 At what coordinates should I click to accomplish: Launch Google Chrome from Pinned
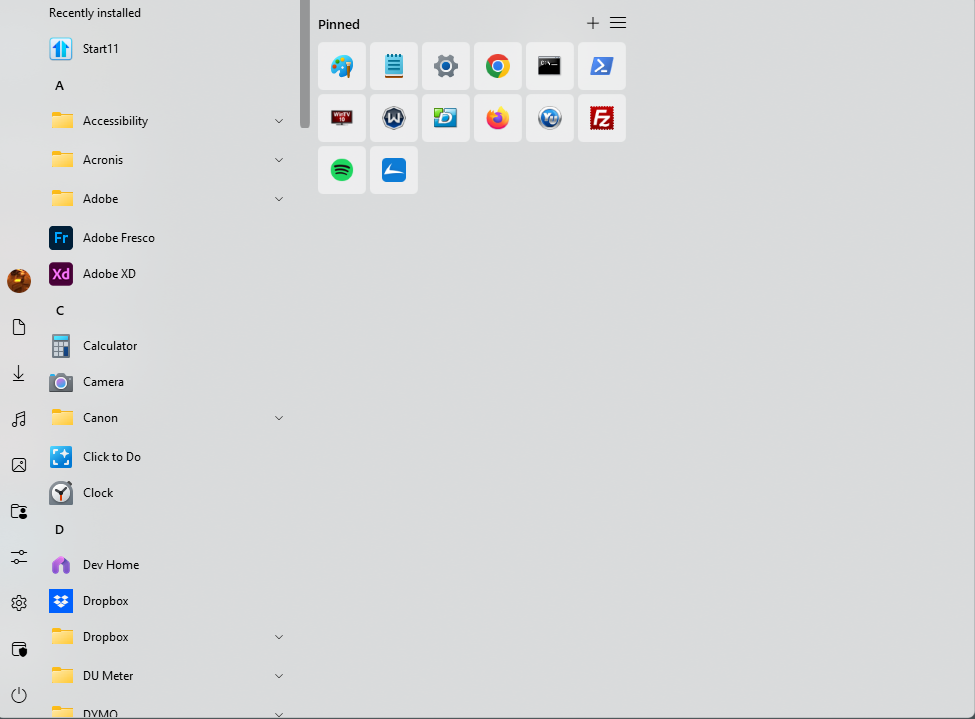click(x=497, y=66)
